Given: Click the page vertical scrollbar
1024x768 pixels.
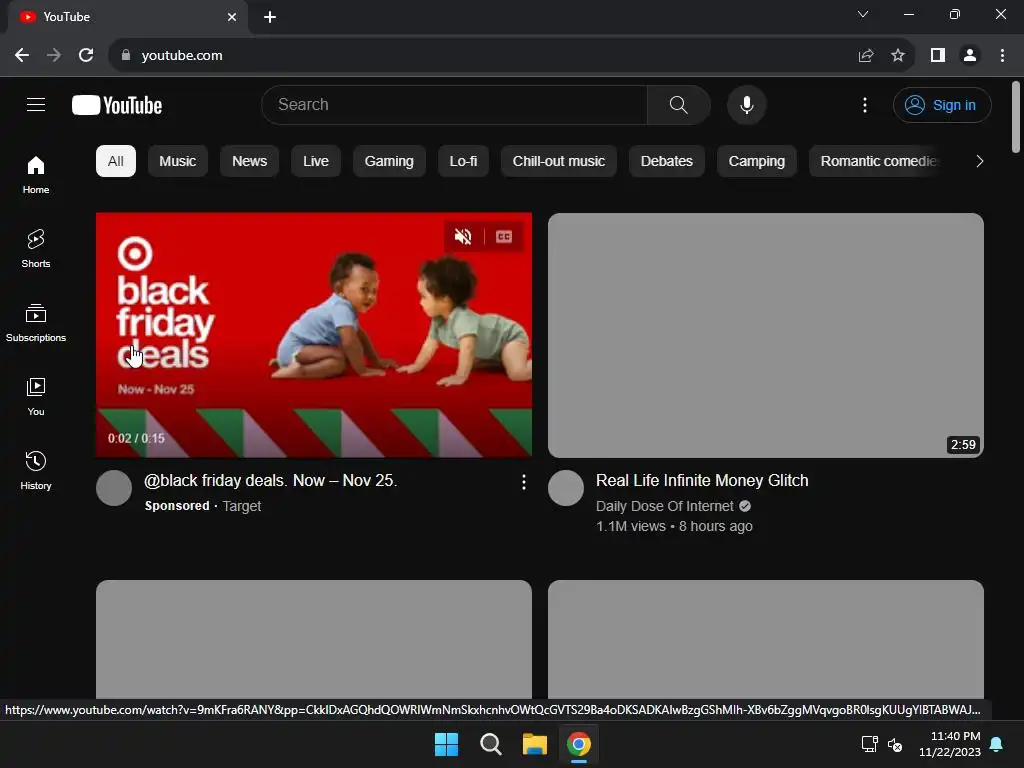Looking at the screenshot, I should (1016, 118).
